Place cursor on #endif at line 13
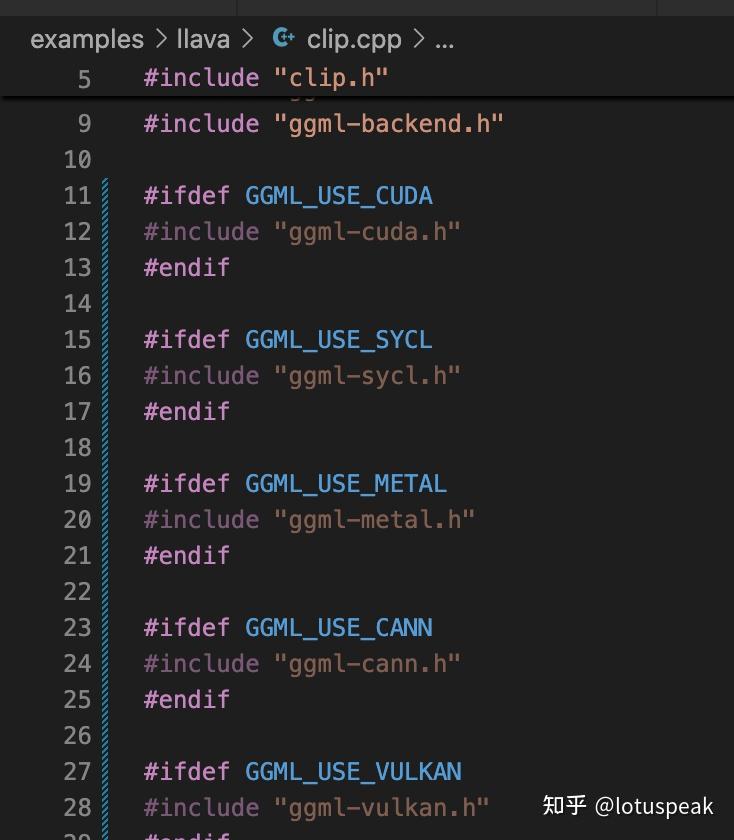The height and width of the screenshot is (840, 734). click(x=187, y=267)
